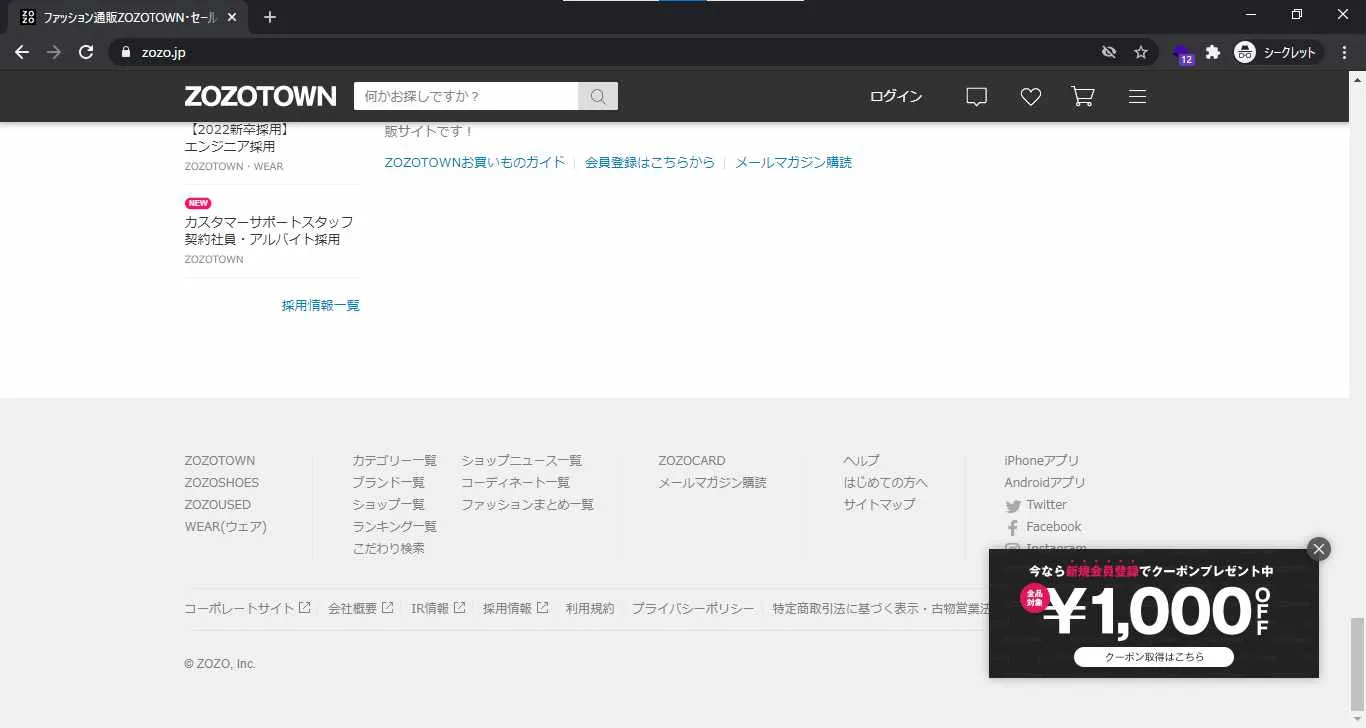Close the ¥1,000 OFF coupon popup
The width and height of the screenshot is (1366, 728).
point(1319,549)
